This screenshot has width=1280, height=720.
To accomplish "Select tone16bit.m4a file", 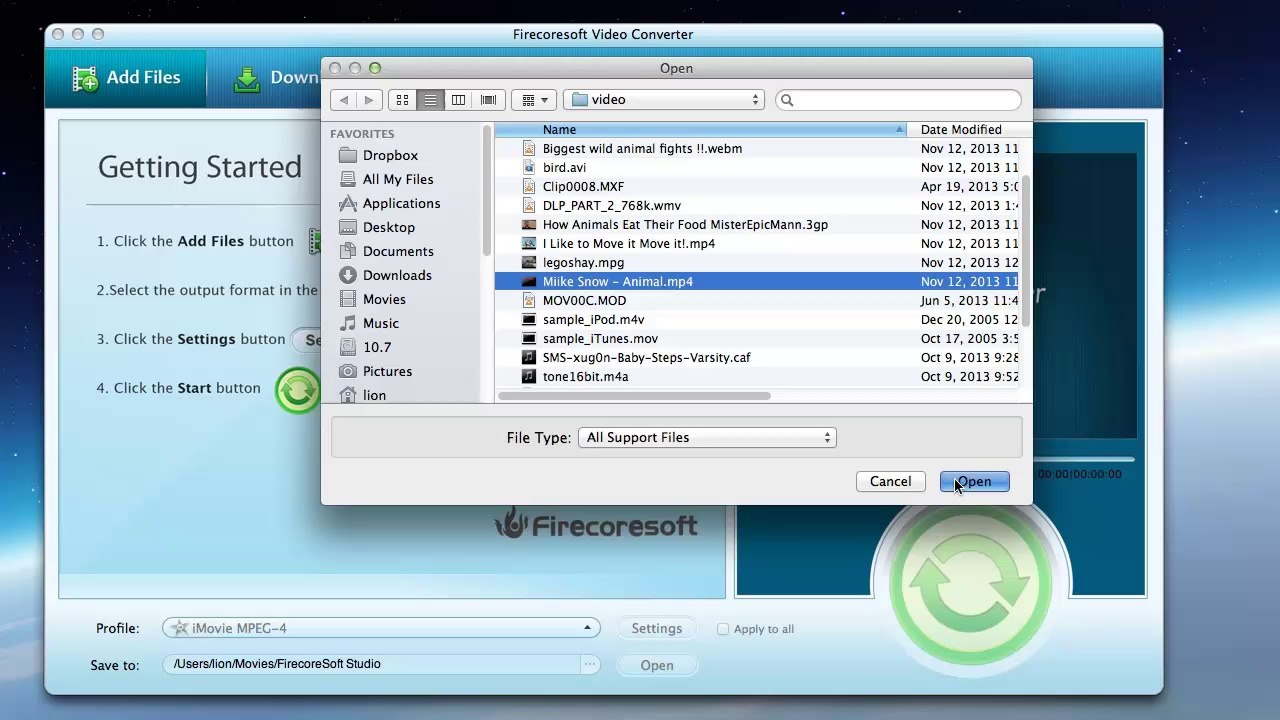I will 585,376.
